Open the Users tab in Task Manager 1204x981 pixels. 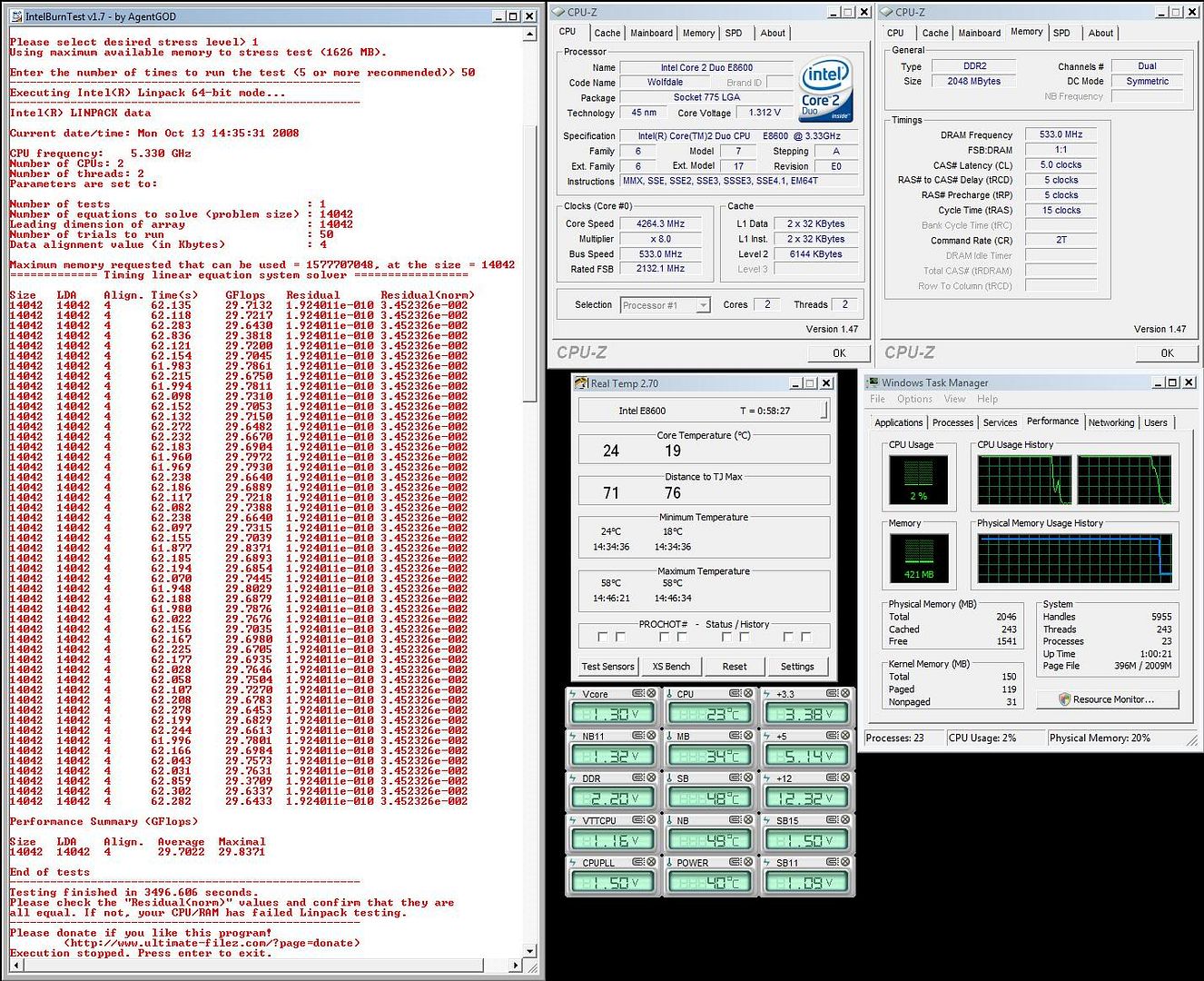[1156, 422]
